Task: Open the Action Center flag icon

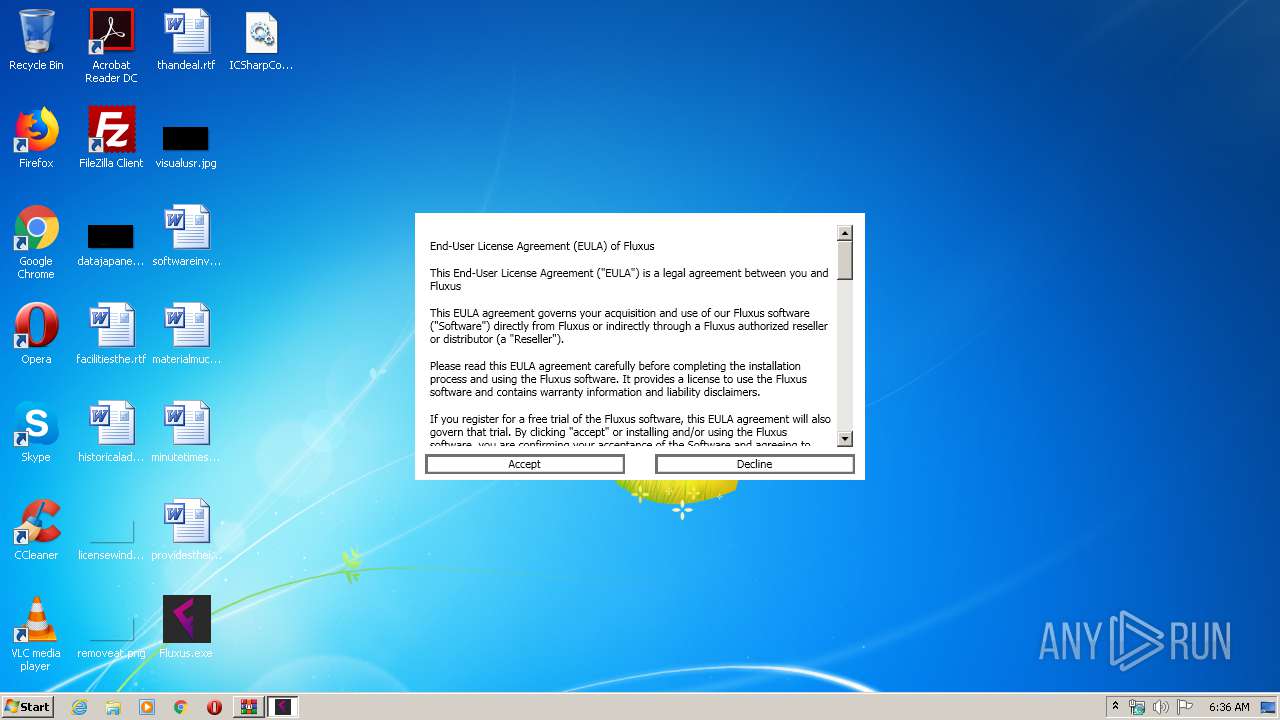Action: 1184,707
